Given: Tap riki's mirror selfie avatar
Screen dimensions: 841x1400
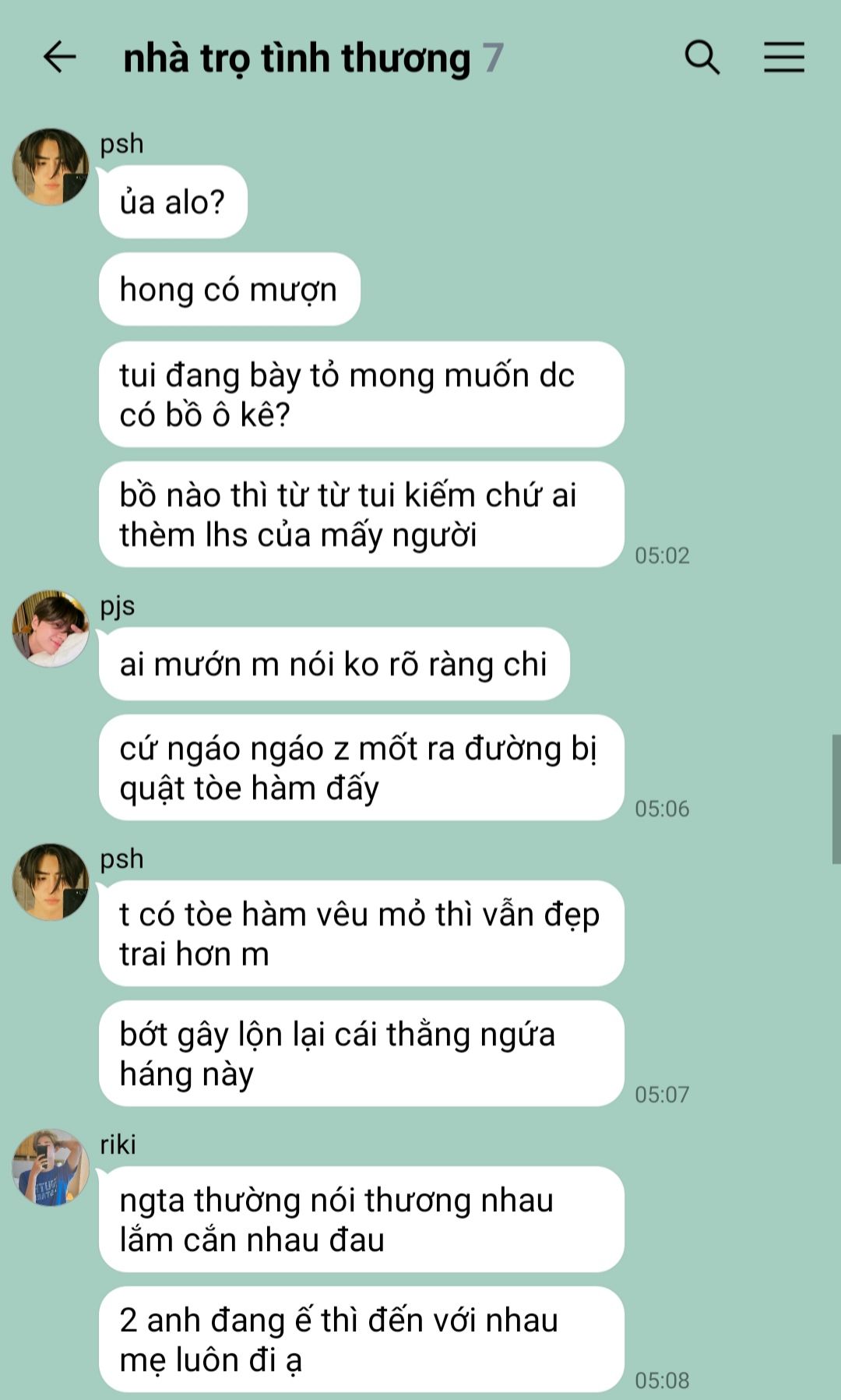Looking at the screenshot, I should pyautogui.click(x=51, y=1167).
